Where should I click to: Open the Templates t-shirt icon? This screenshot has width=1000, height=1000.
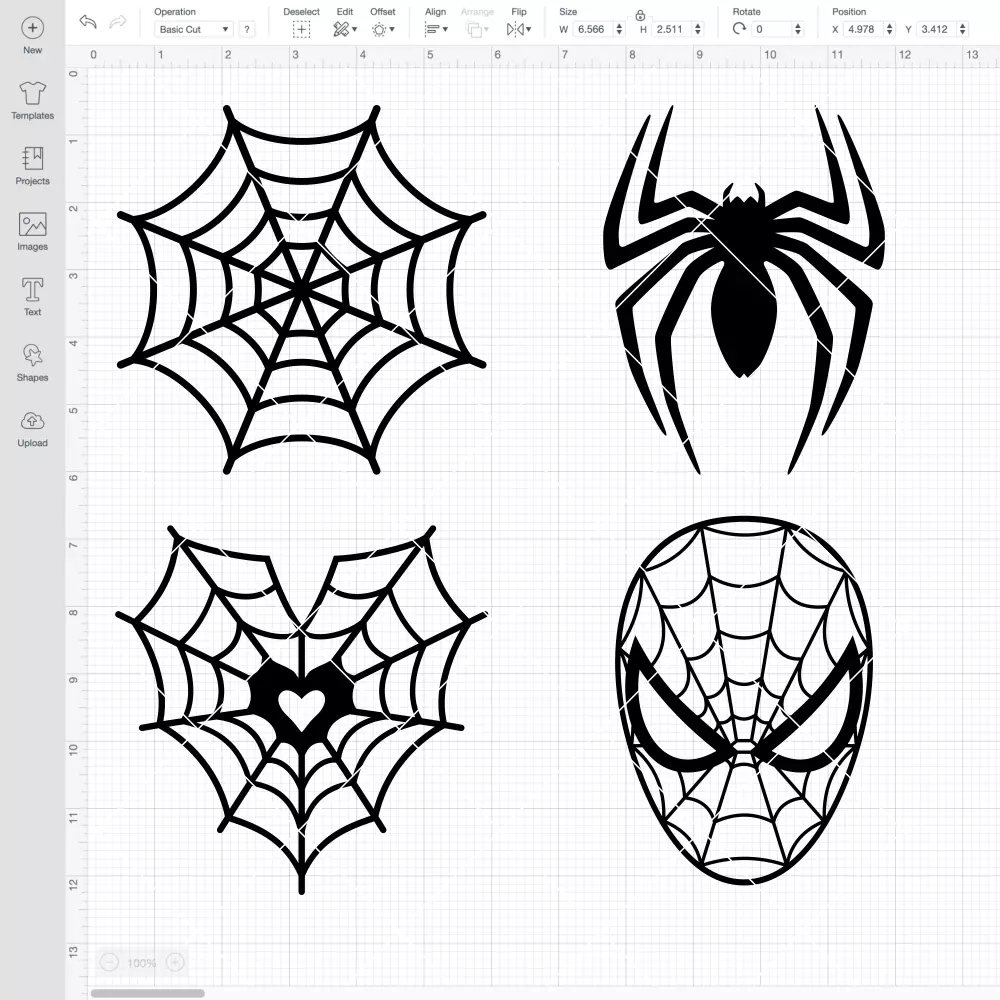pyautogui.click(x=33, y=93)
